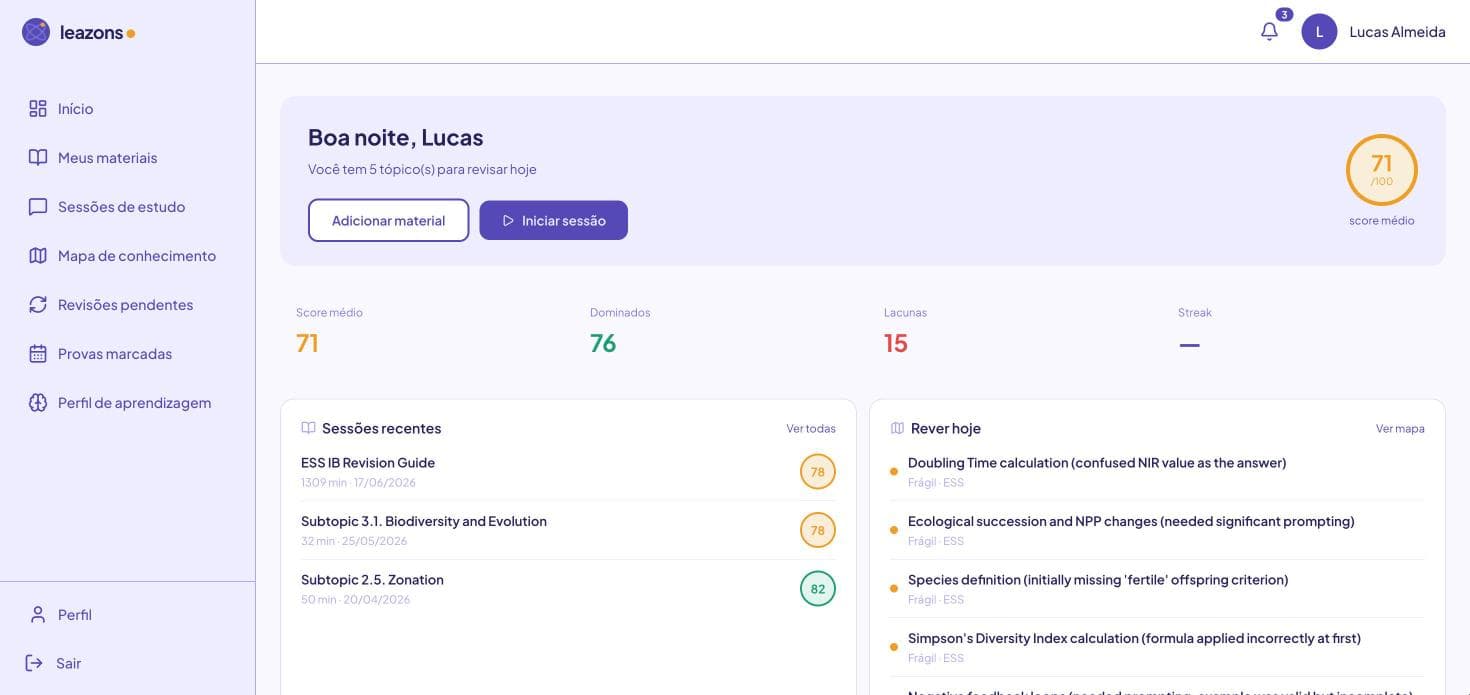
Task: Start a session with Iniciar sessão
Action: tap(553, 220)
